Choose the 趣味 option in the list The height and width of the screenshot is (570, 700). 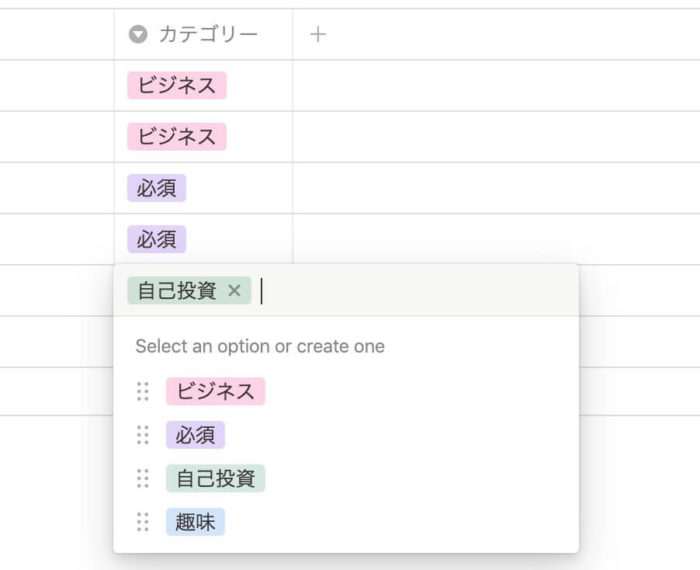pos(195,522)
